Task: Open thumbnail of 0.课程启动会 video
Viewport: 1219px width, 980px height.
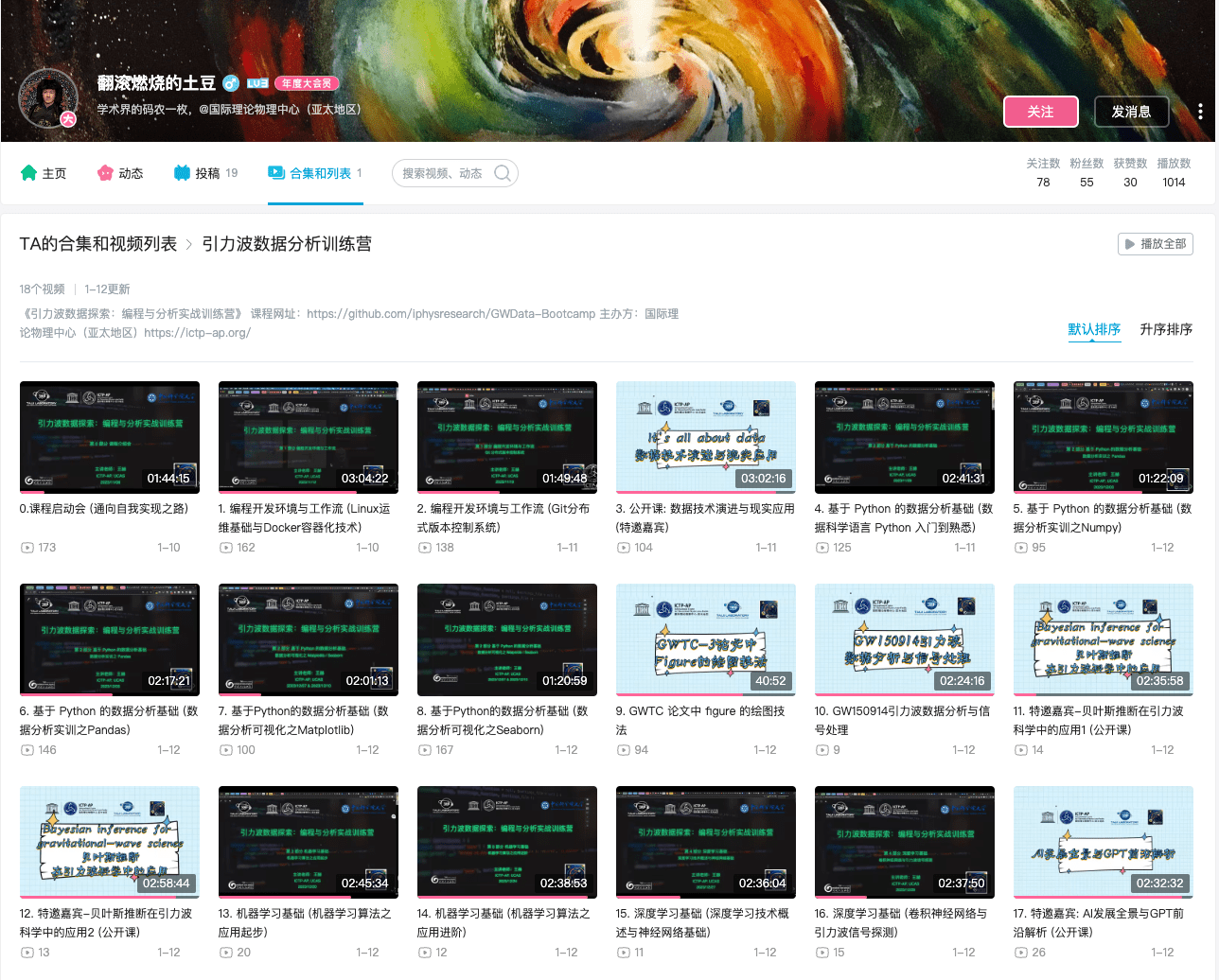Action: point(110,438)
